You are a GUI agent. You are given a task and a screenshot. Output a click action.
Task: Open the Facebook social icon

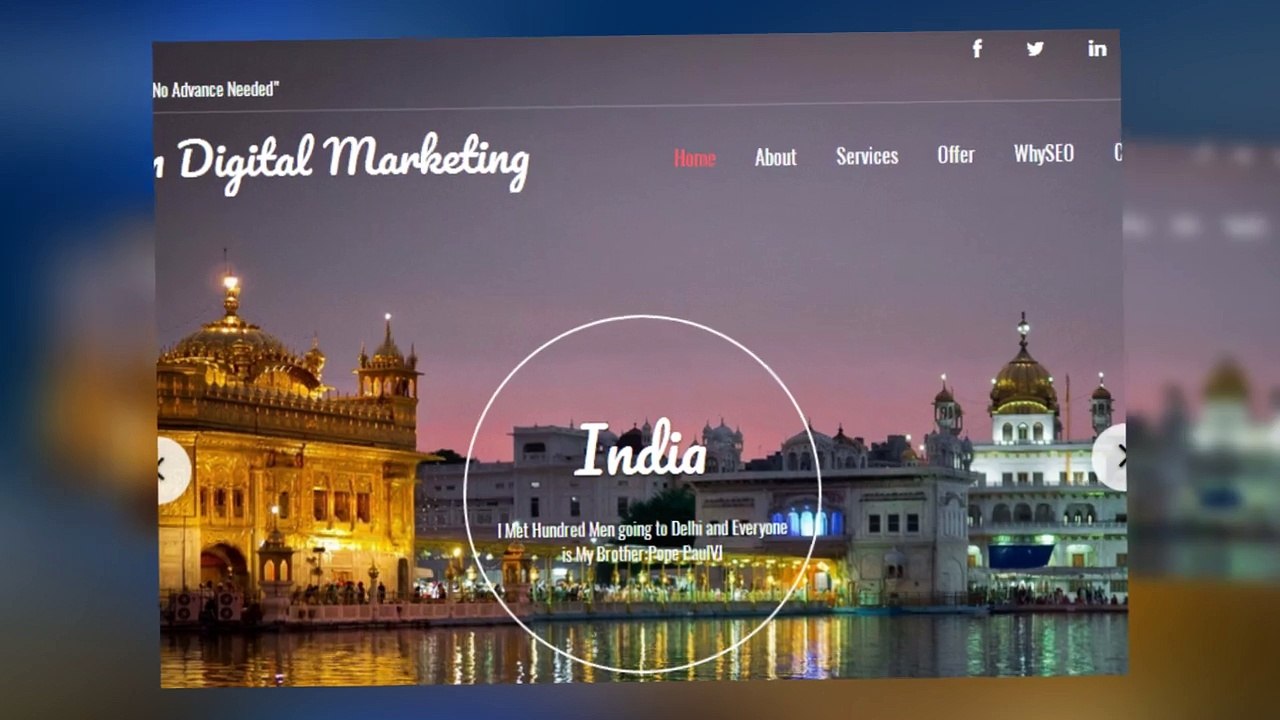click(x=977, y=48)
